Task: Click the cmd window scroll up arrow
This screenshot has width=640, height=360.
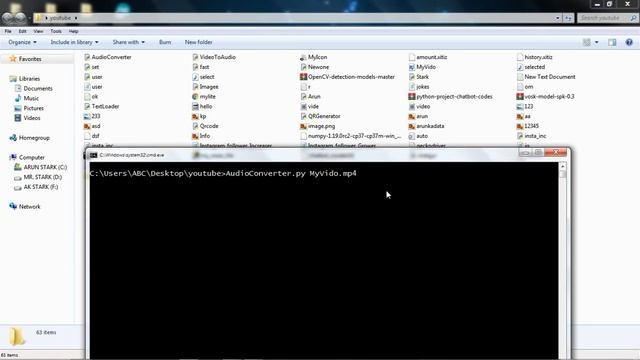Action: click(x=562, y=166)
